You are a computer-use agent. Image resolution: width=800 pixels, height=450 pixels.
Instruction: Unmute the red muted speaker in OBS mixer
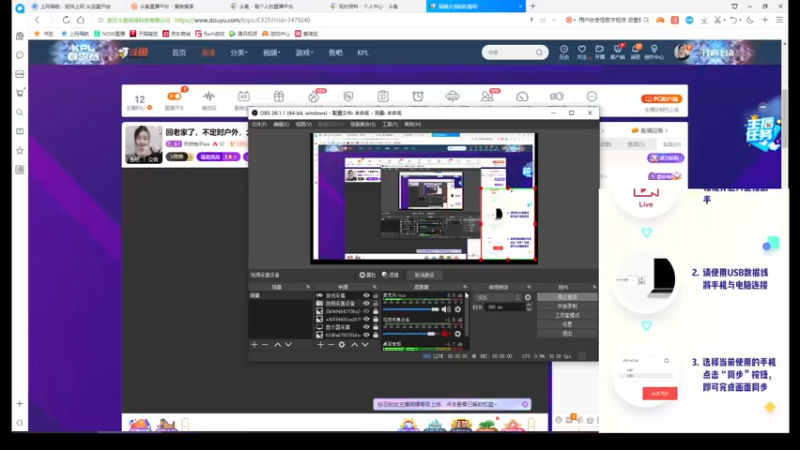(446, 334)
